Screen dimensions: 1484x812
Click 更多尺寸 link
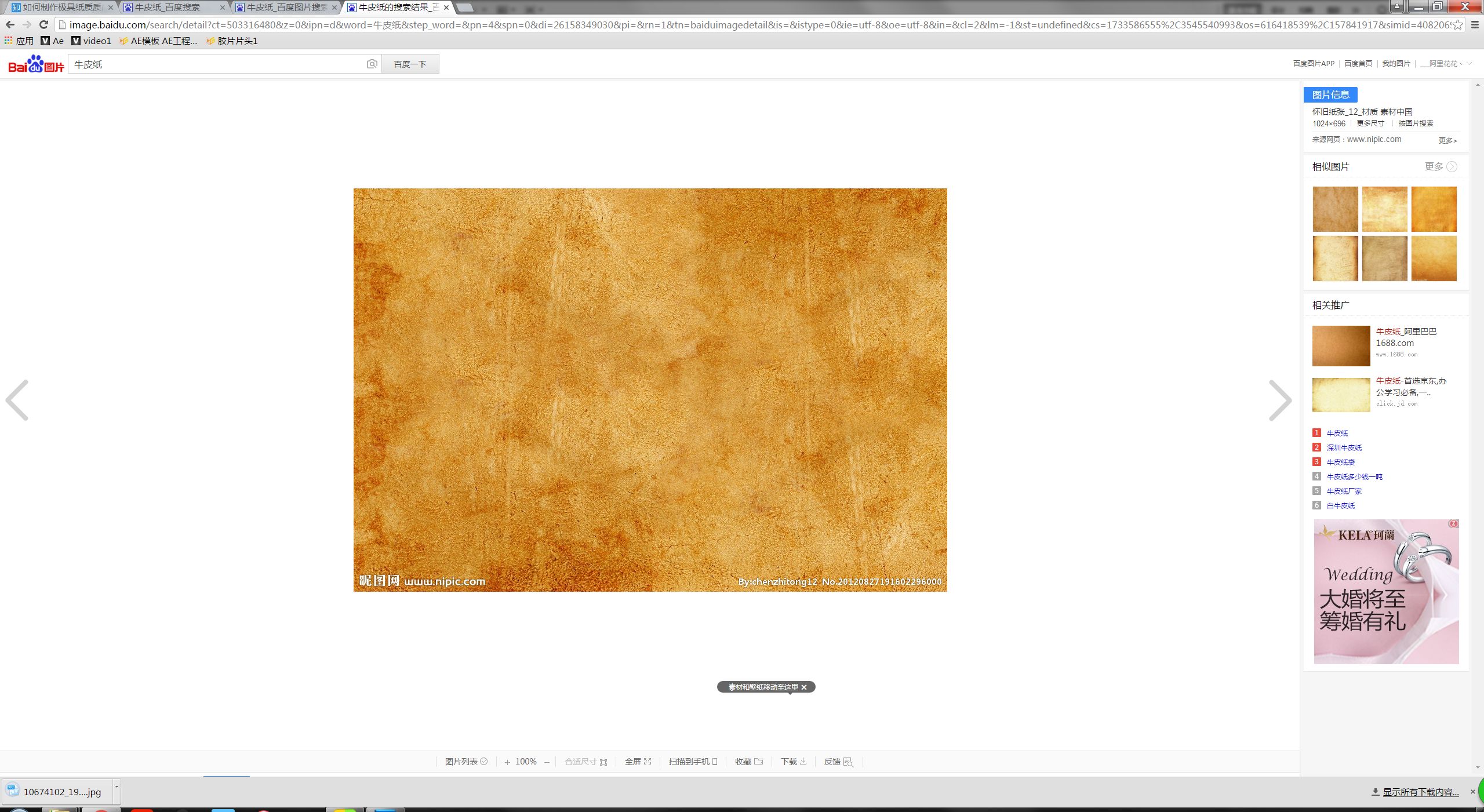[x=1370, y=123]
